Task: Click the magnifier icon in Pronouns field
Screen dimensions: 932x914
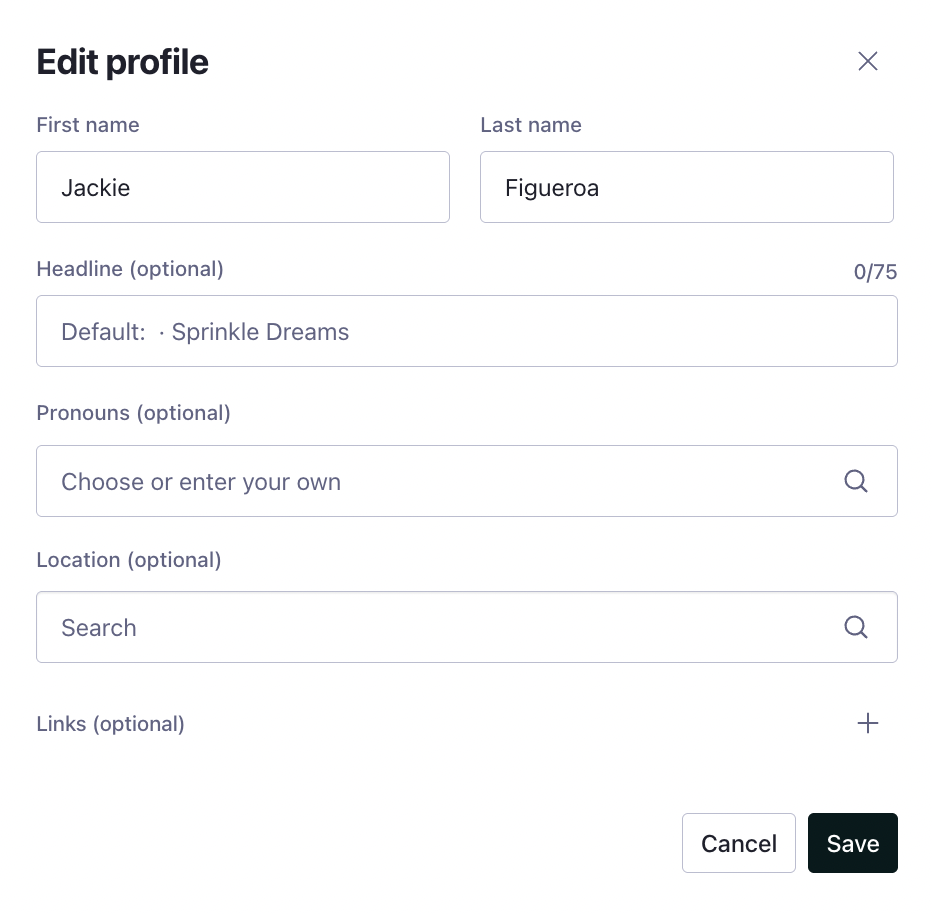Action: 856,481
